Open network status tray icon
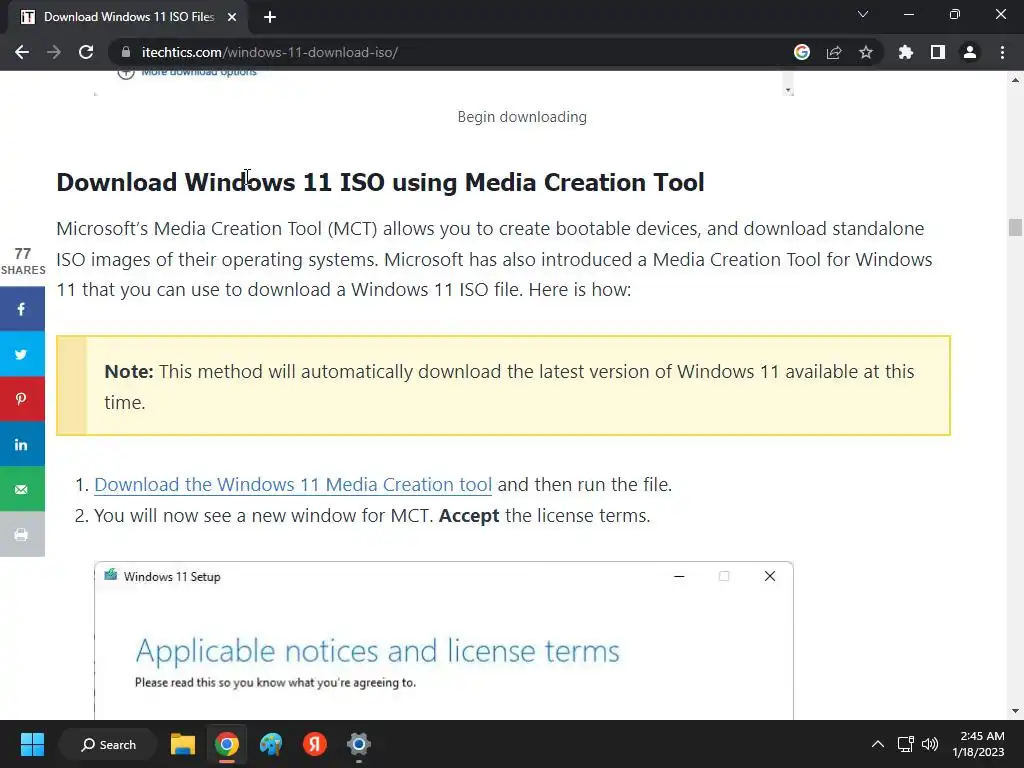Image resolution: width=1024 pixels, height=768 pixels. coord(906,744)
